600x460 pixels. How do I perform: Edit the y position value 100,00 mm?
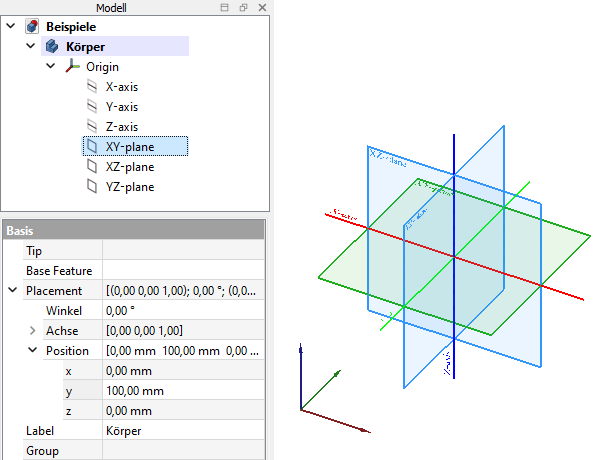tap(183, 391)
